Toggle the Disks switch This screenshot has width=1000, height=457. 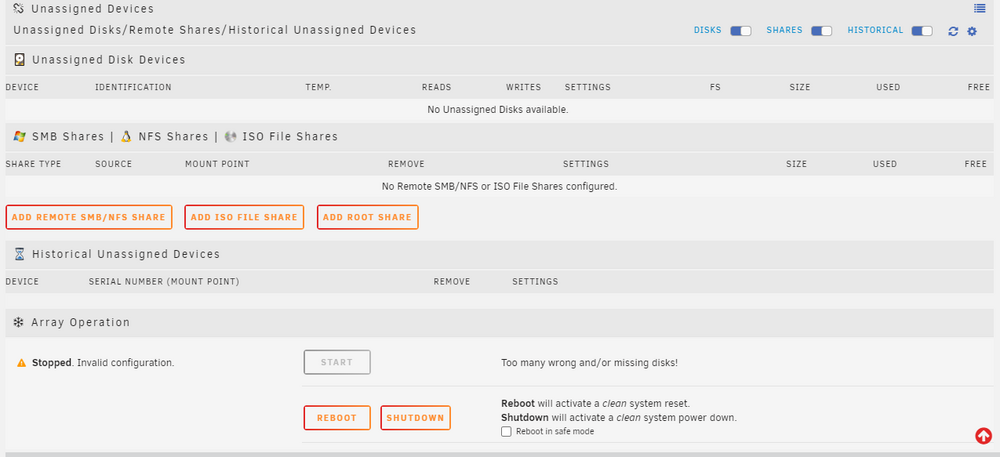click(x=740, y=31)
